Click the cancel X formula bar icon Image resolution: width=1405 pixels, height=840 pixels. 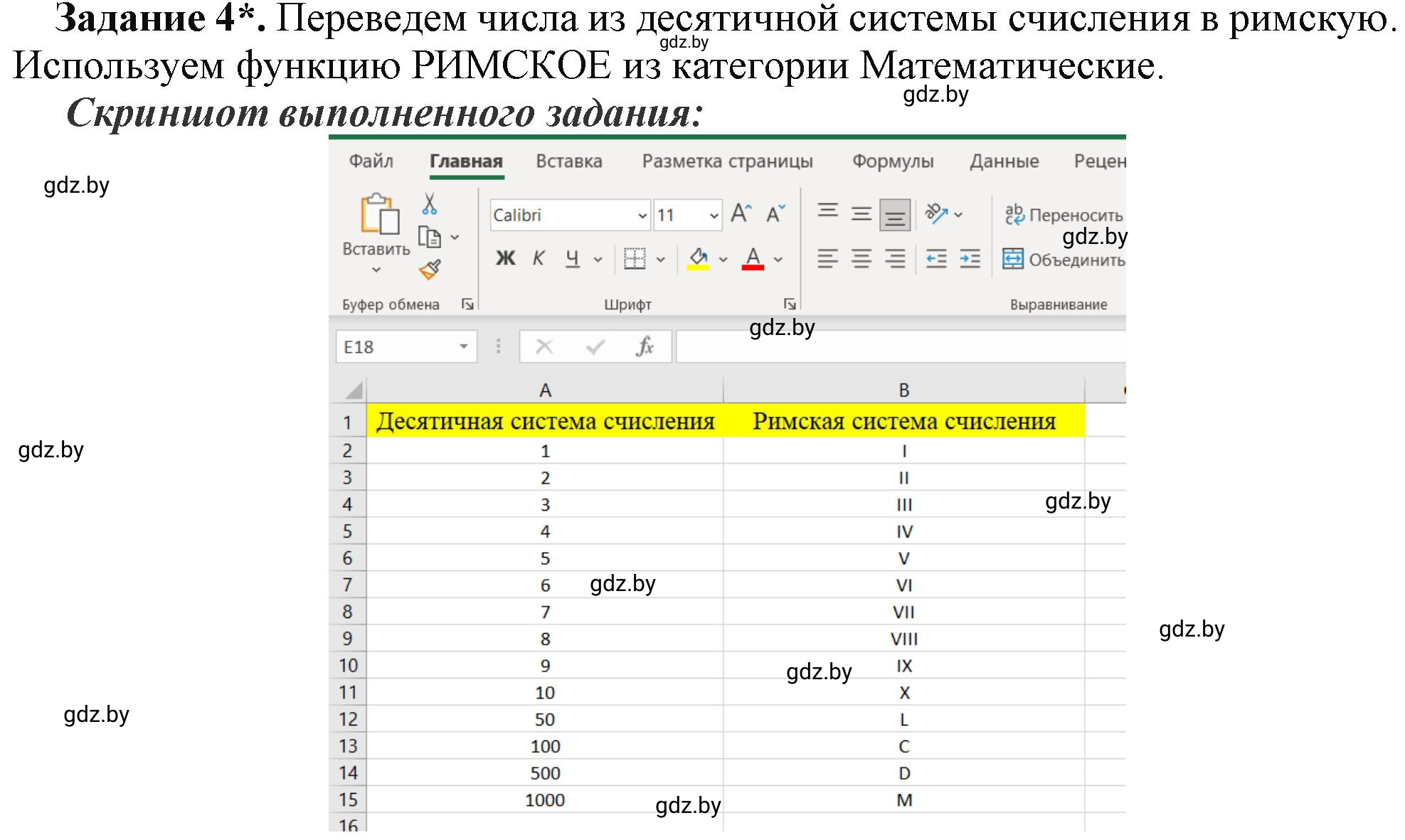click(x=544, y=347)
